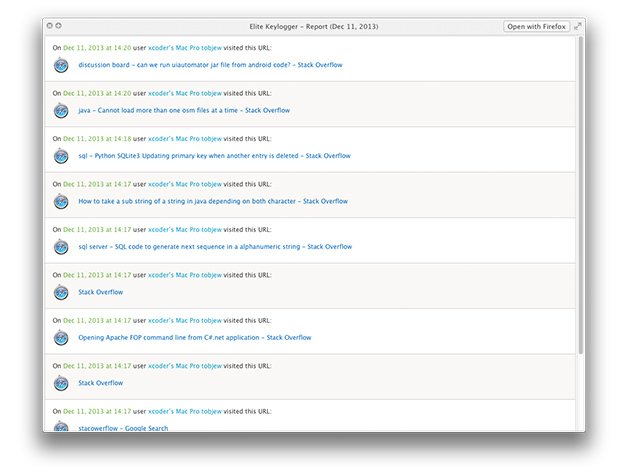This screenshot has height=473, width=630.
Task: Click Safari icon beside java osm files entry
Action: (x=61, y=110)
